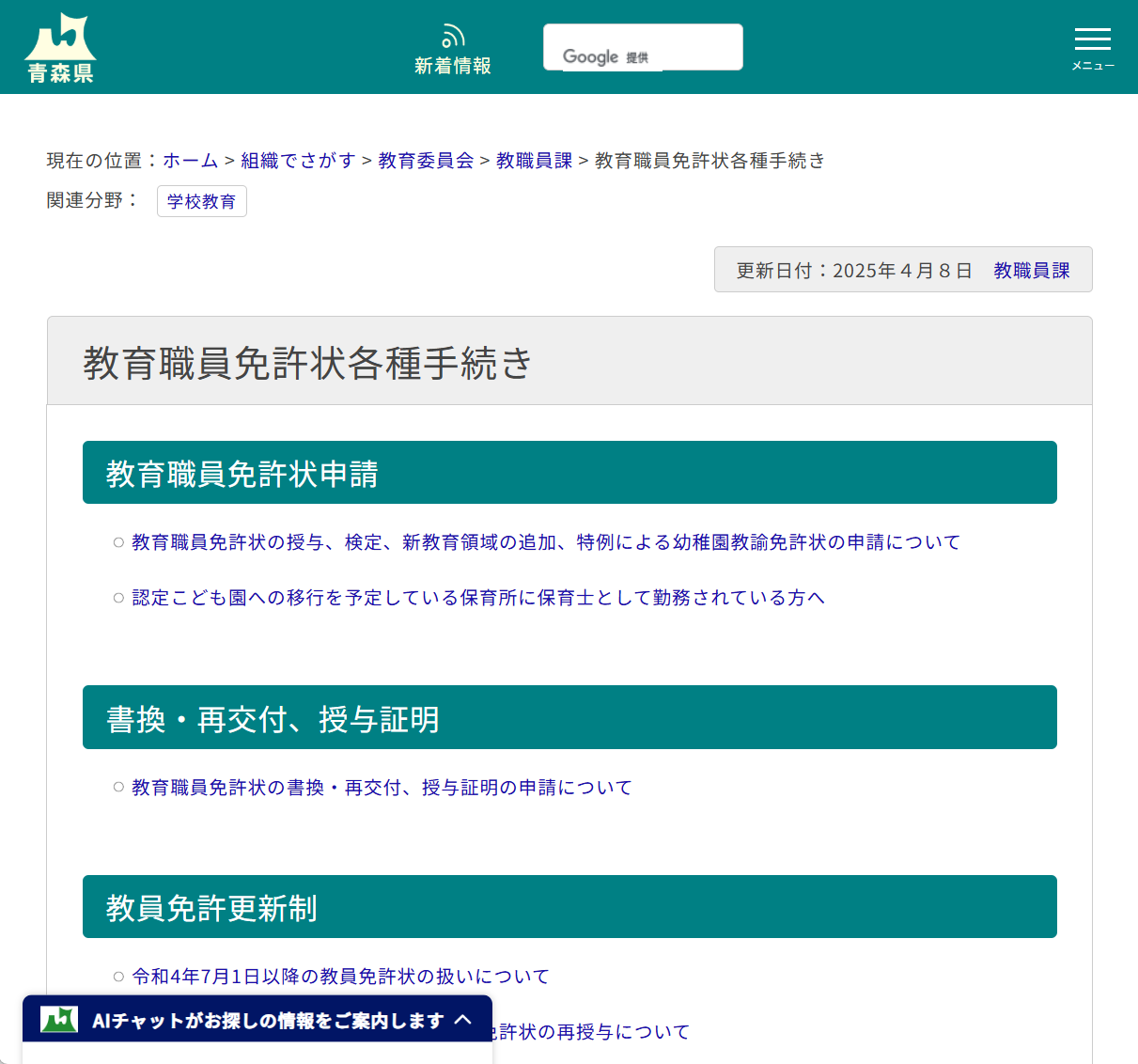1138x1064 pixels.
Task: Click 教職員課 beside the update date
Action: pos(1031,270)
